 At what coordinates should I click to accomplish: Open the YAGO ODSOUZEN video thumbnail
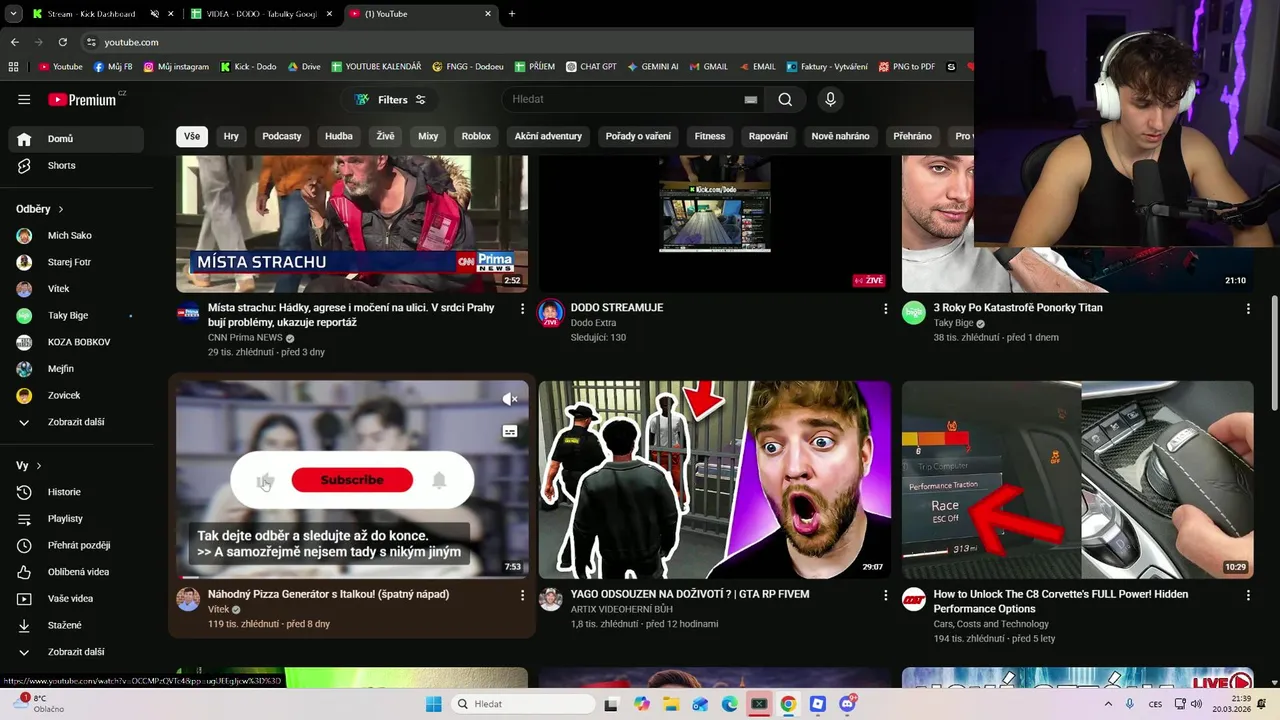click(x=715, y=479)
